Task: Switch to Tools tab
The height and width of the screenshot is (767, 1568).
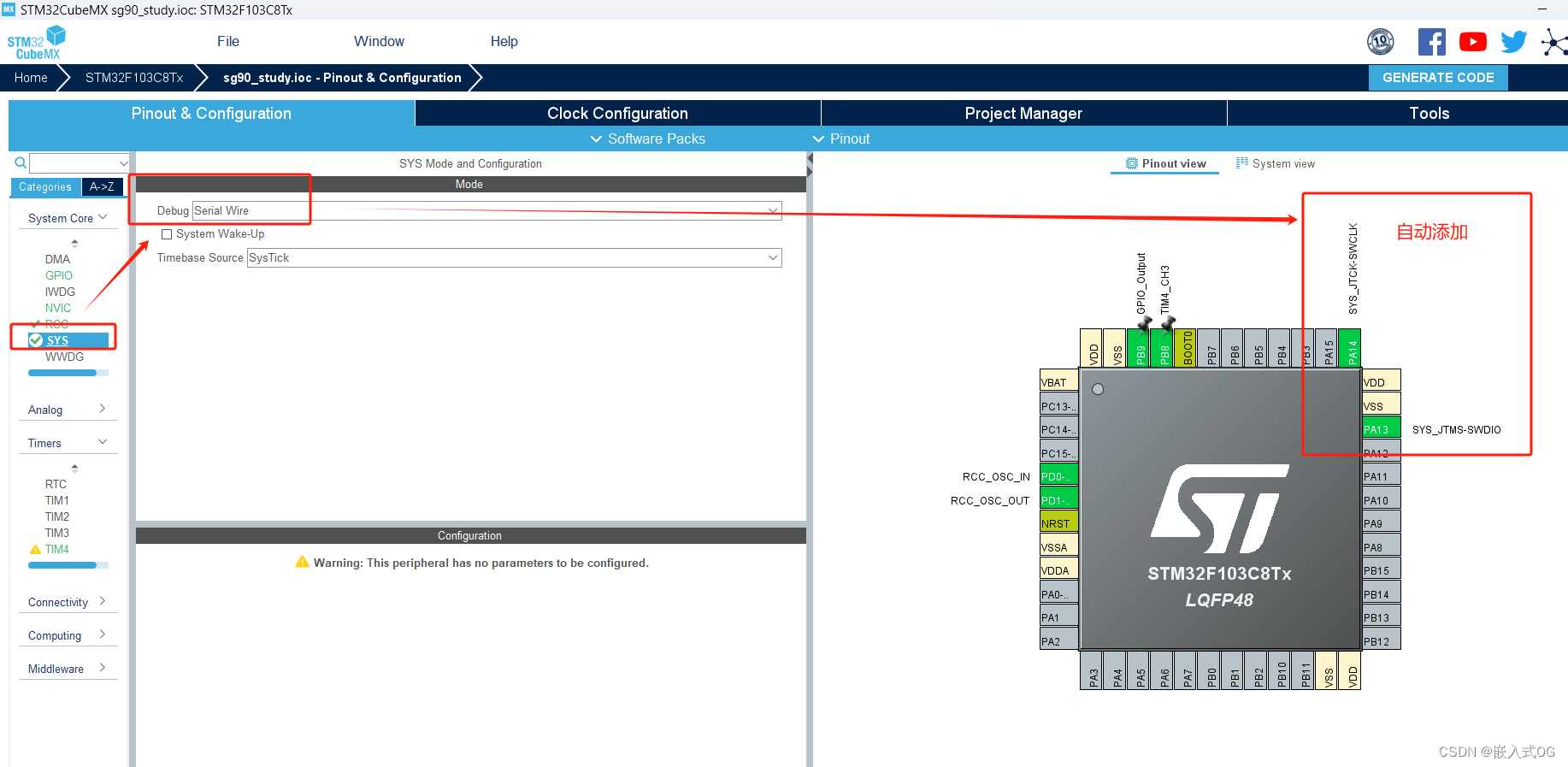Action: [x=1429, y=113]
